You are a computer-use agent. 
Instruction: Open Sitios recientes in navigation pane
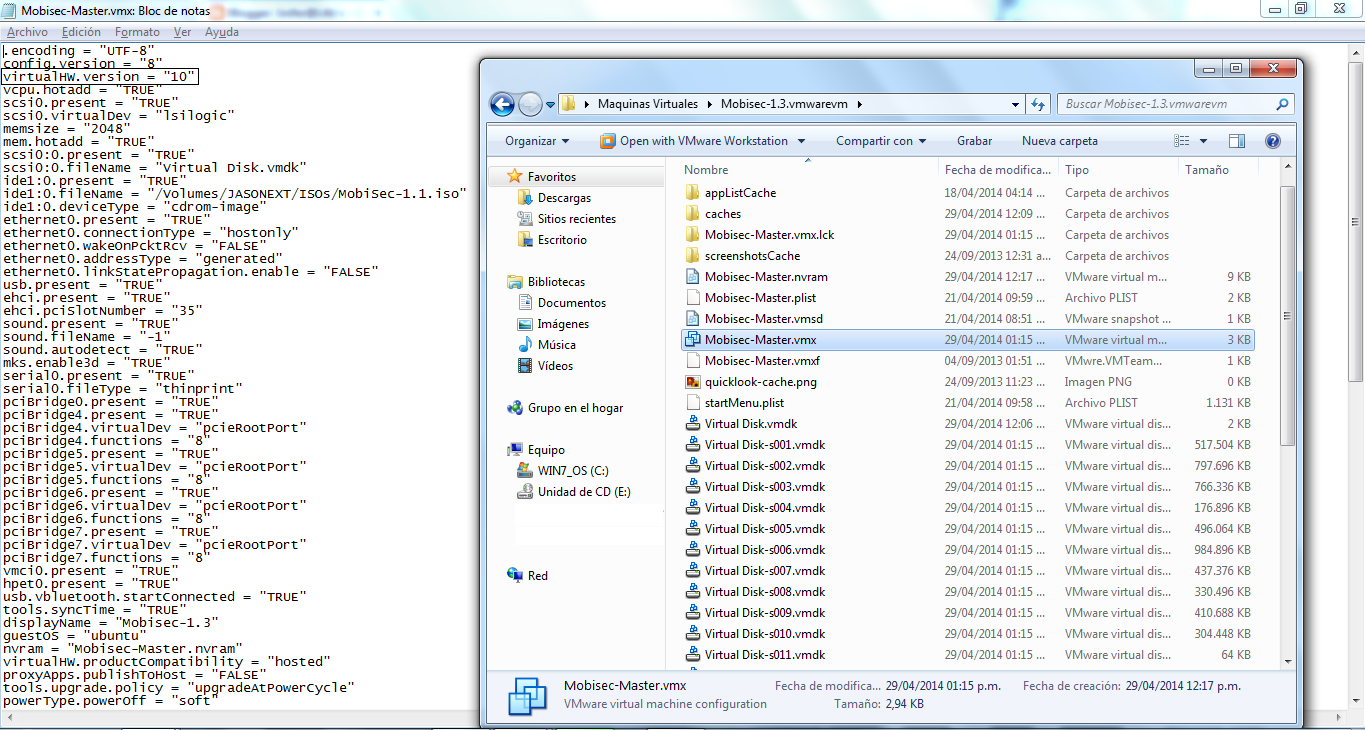pos(577,219)
